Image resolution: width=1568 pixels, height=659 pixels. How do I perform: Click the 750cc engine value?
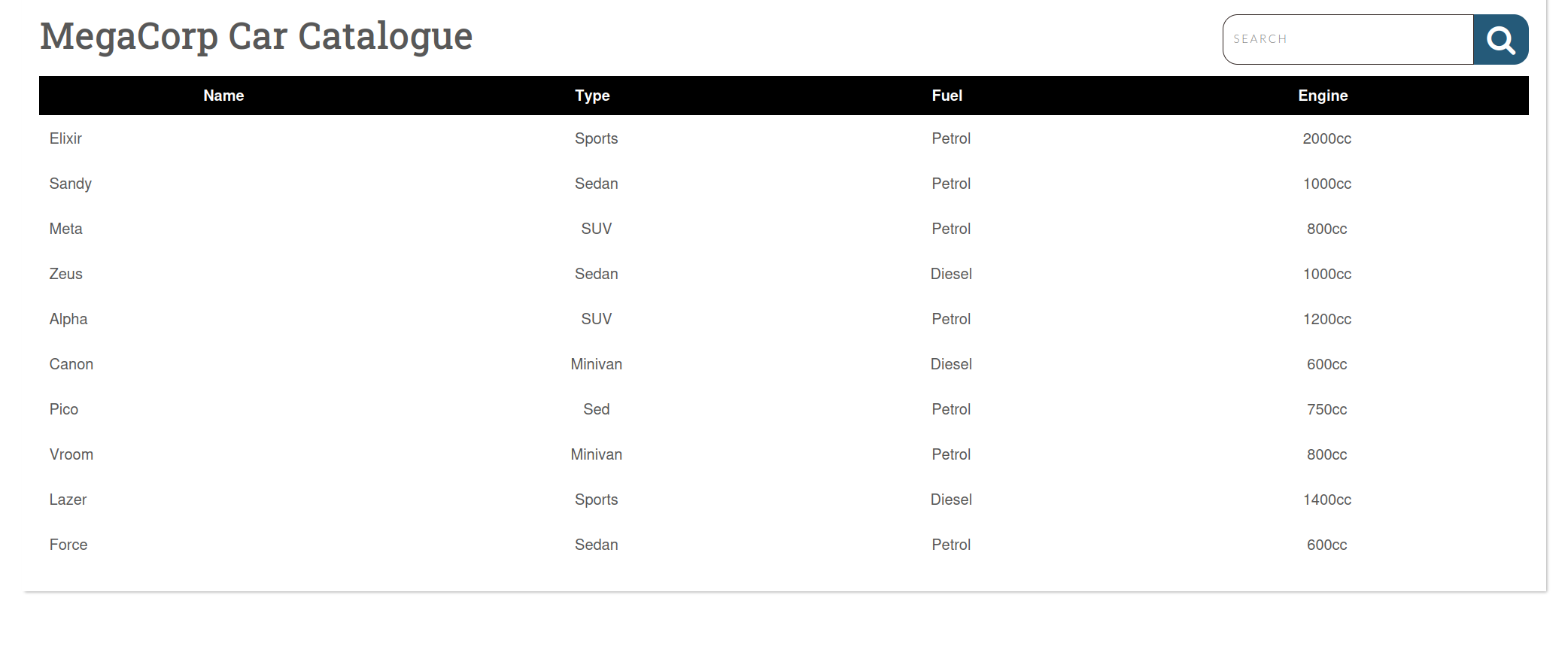[x=1327, y=409]
